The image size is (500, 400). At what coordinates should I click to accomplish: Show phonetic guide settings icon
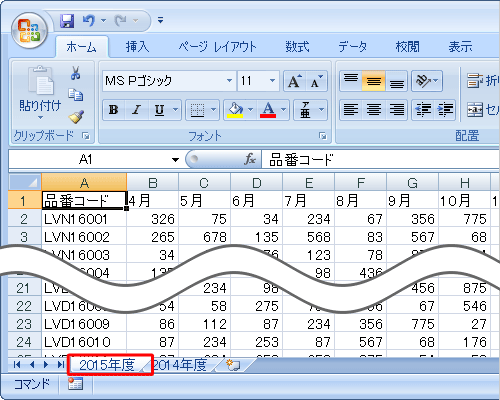click(305, 110)
